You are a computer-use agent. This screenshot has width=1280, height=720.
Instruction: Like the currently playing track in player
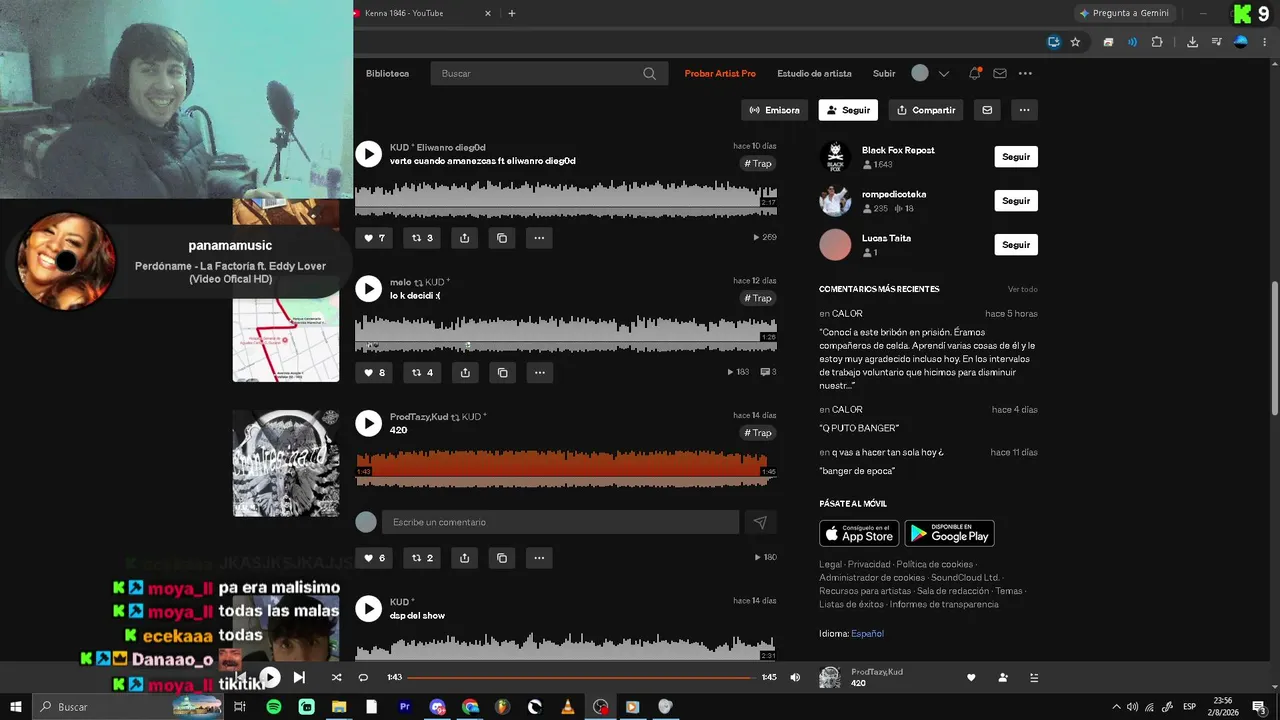[971, 677]
